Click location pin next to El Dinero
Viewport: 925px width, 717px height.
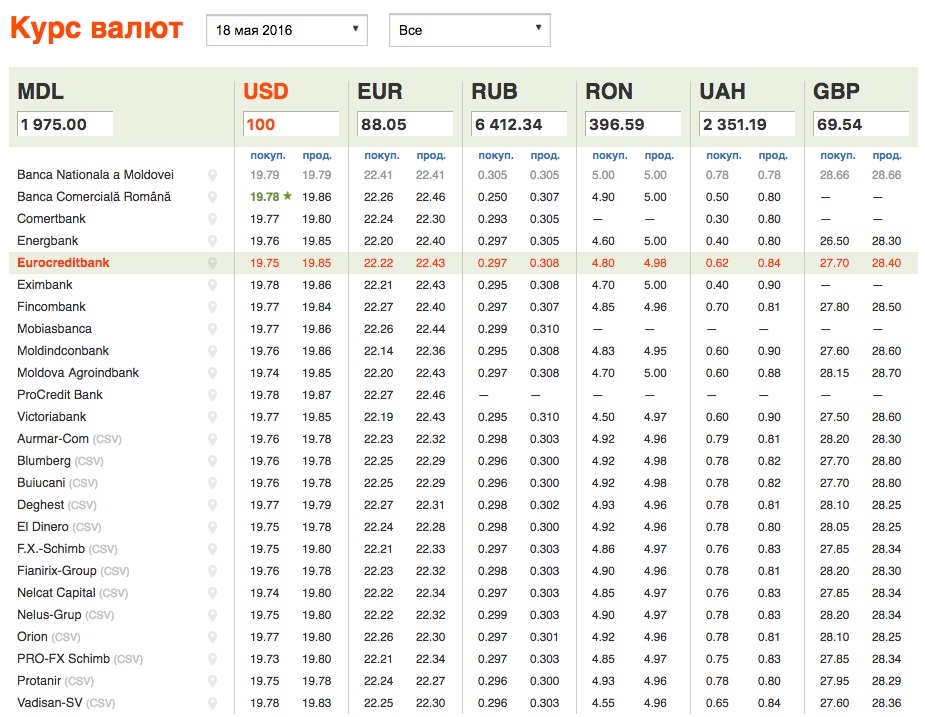pos(212,527)
